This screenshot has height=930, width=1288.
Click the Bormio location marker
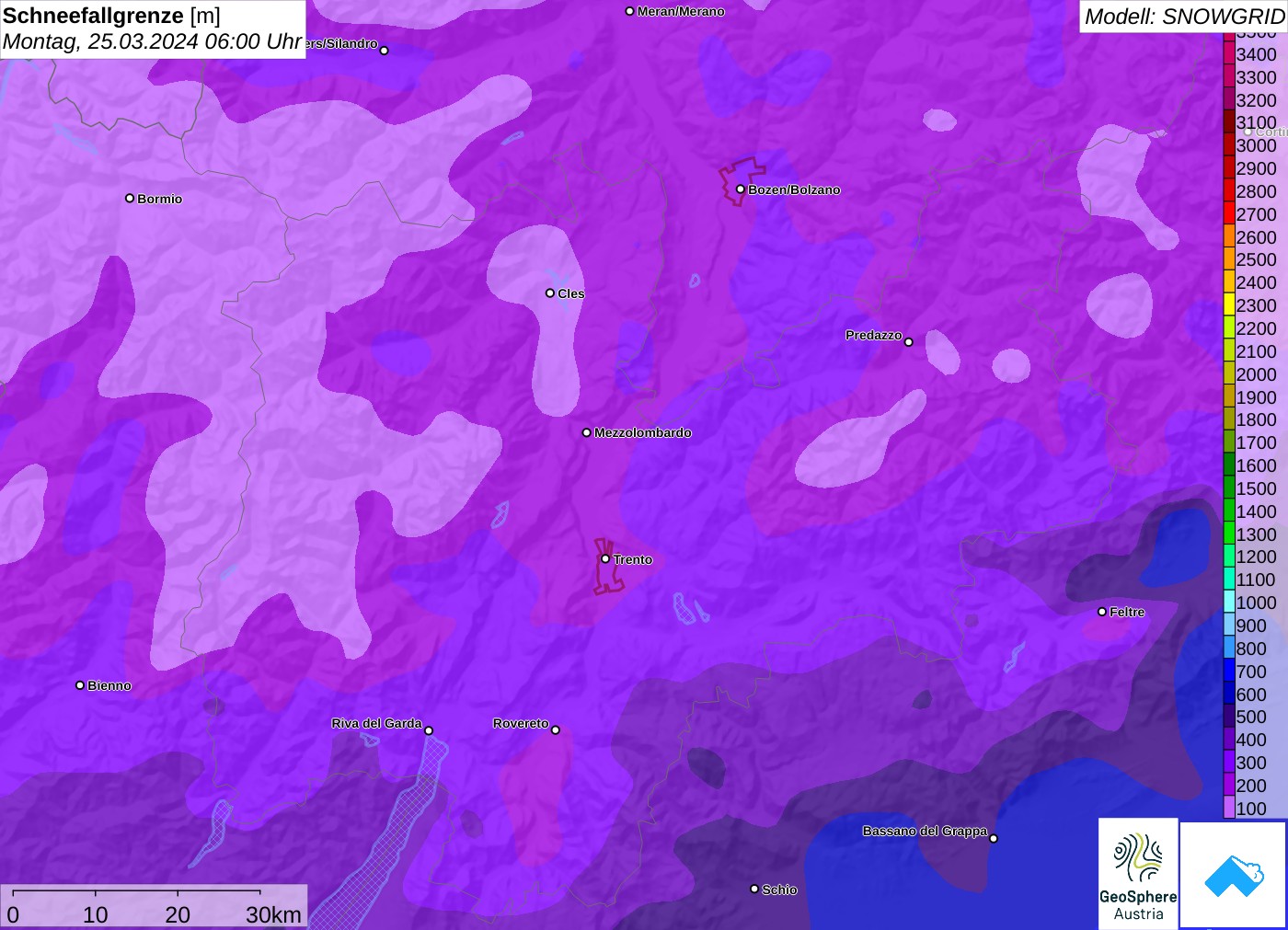130,199
